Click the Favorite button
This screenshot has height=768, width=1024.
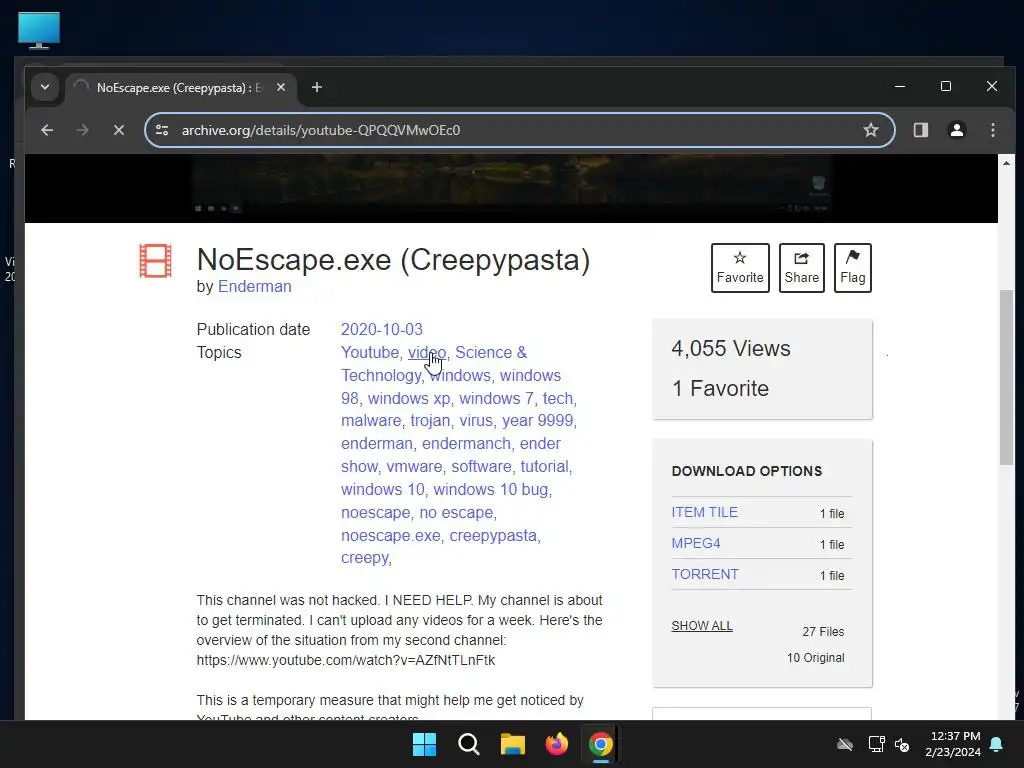(740, 268)
